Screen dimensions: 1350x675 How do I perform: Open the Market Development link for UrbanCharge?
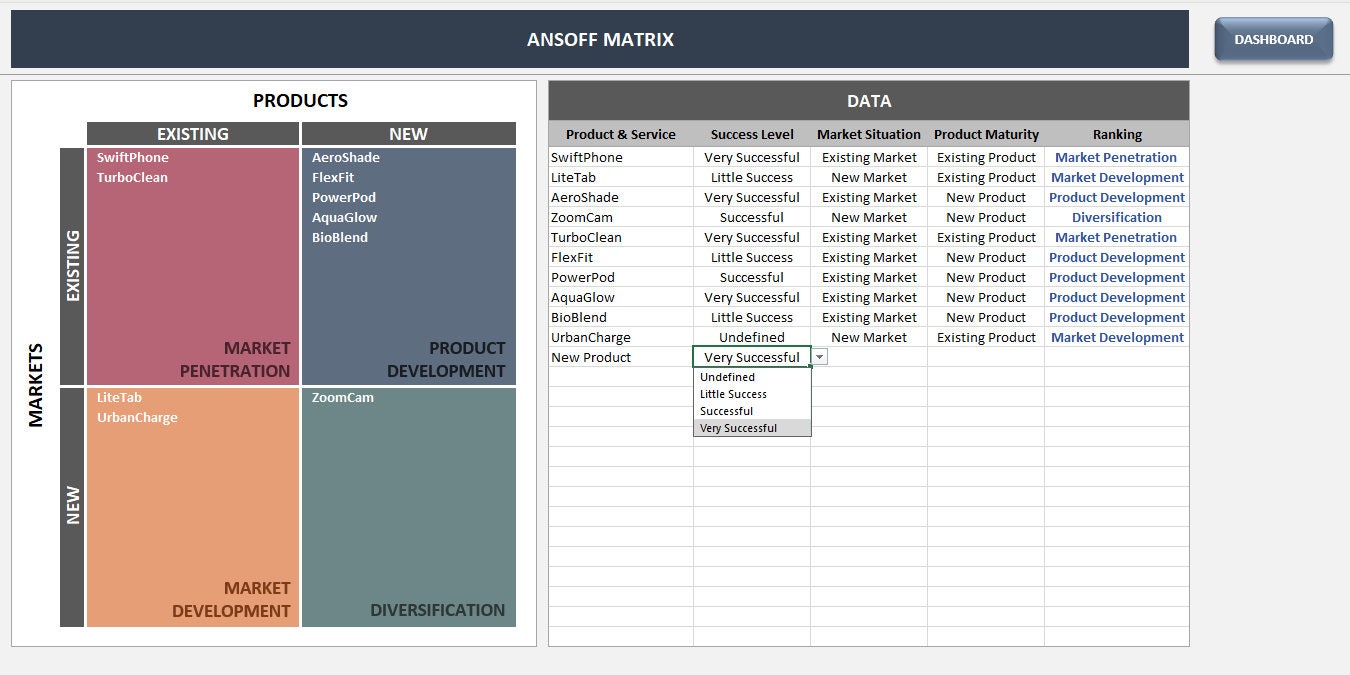[x=1116, y=337]
